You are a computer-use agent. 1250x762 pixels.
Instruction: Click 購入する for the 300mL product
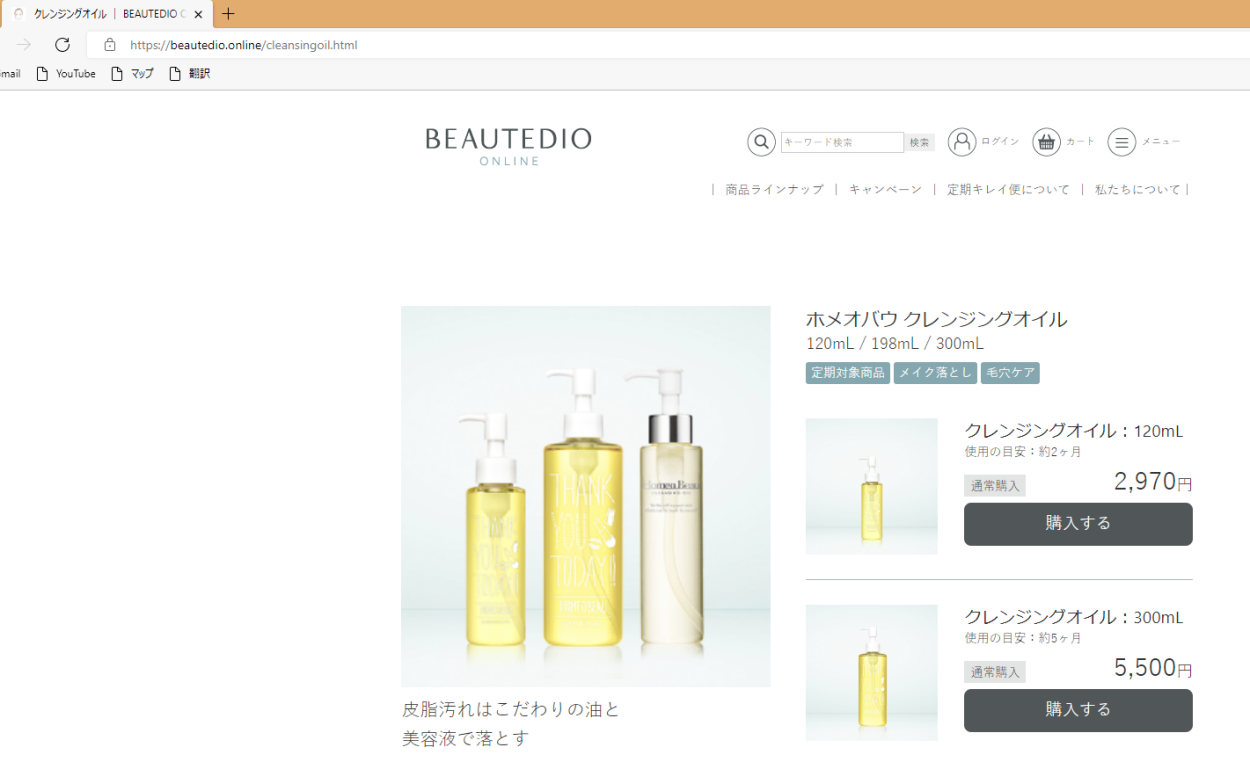click(1078, 710)
